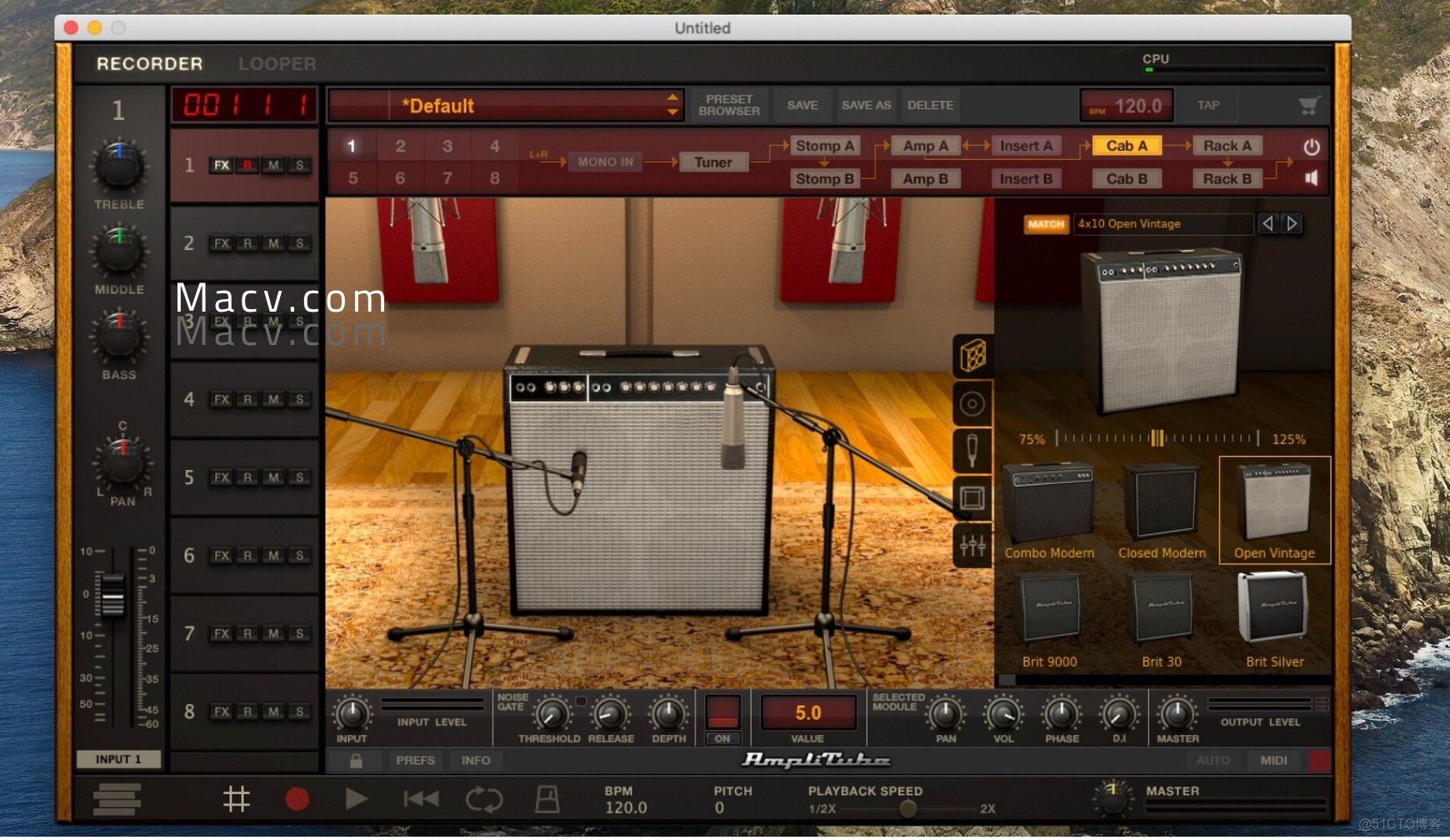Start playback with the play button
The height and width of the screenshot is (840, 1450).
[x=356, y=799]
